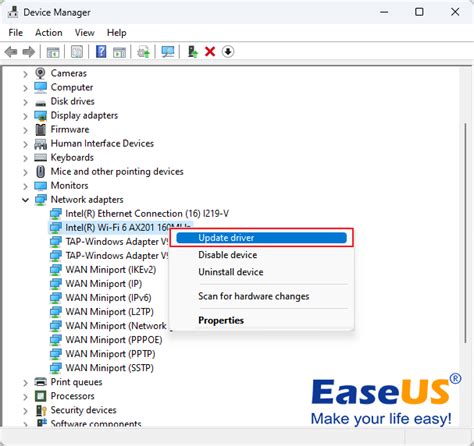The width and height of the screenshot is (474, 446).
Task: Expand the Monitors category
Action: pyautogui.click(x=25, y=186)
